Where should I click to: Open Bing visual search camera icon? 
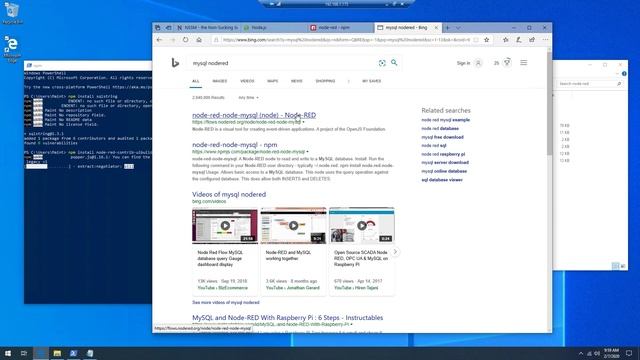382,63
